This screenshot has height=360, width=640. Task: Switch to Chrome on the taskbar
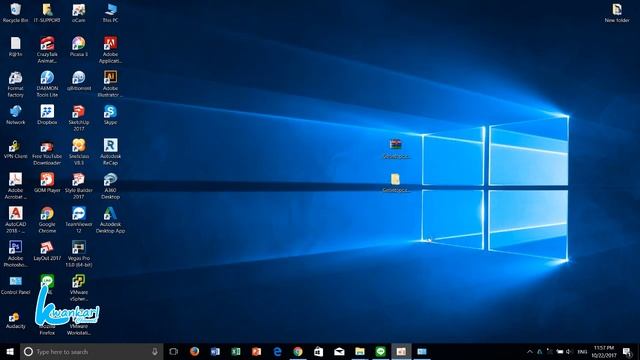point(298,351)
